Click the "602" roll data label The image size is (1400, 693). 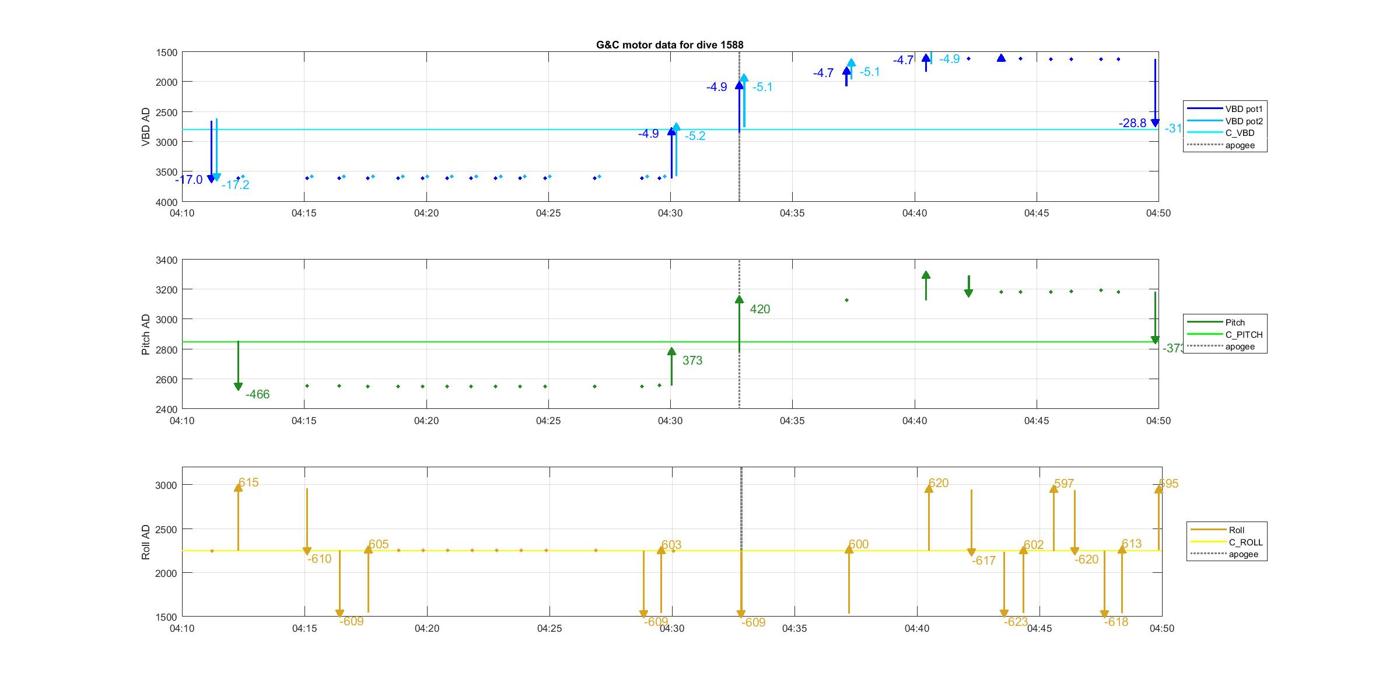click(x=1034, y=545)
